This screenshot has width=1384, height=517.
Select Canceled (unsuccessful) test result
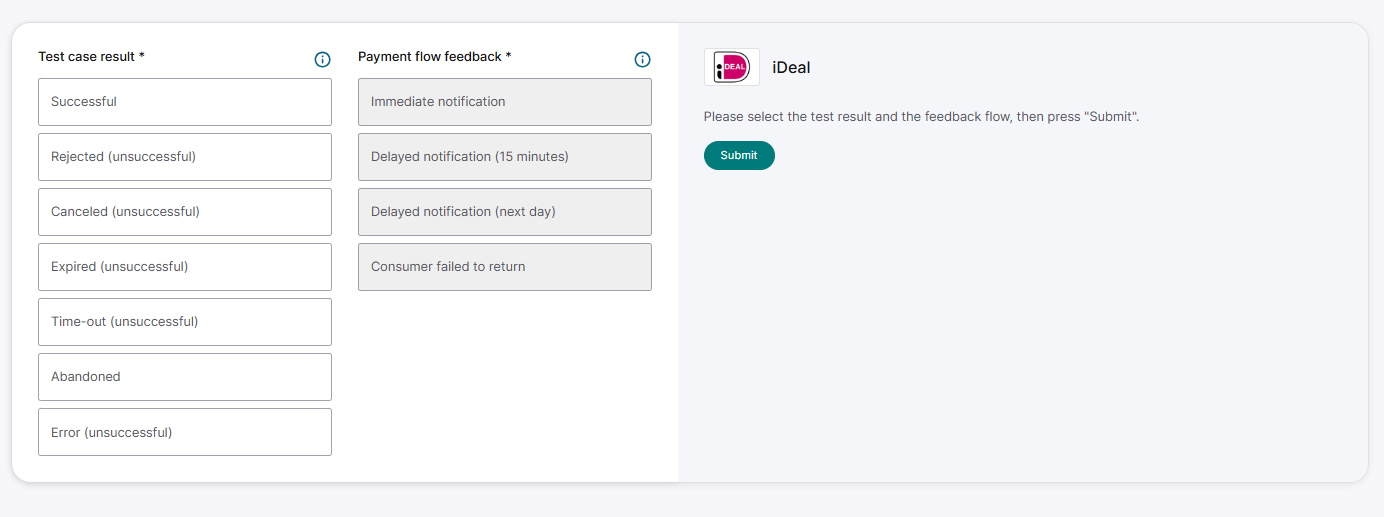pyautogui.click(x=185, y=212)
